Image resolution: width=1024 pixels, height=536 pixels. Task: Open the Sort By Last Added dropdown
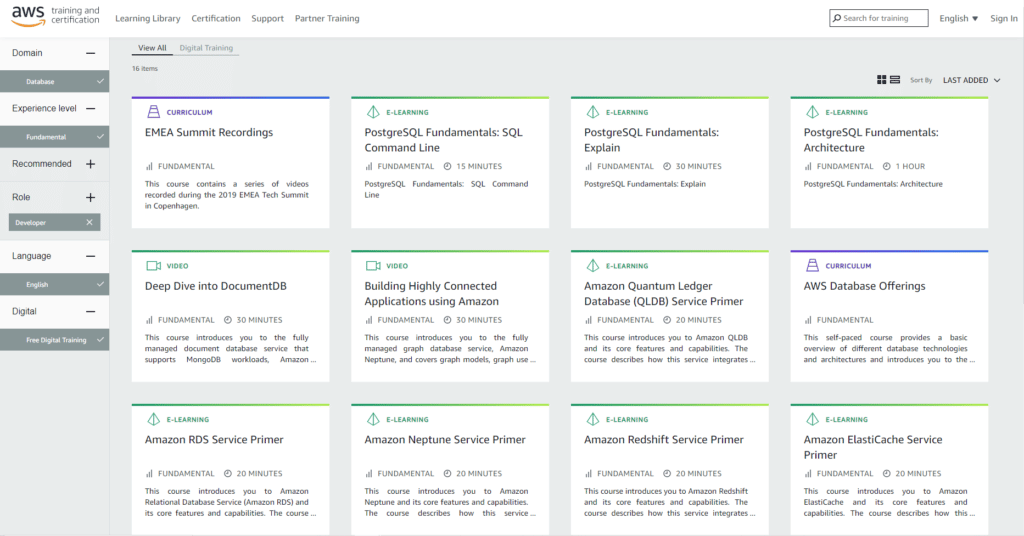(970, 80)
